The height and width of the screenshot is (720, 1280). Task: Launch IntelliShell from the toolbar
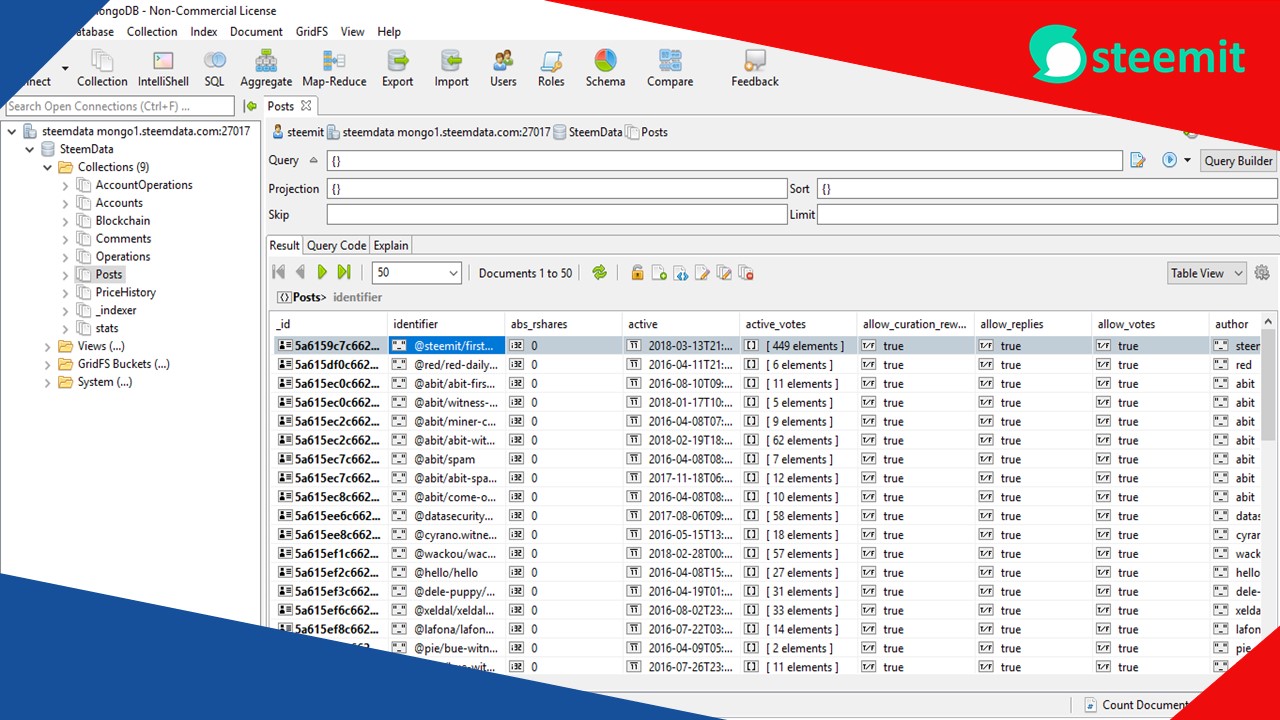click(163, 69)
